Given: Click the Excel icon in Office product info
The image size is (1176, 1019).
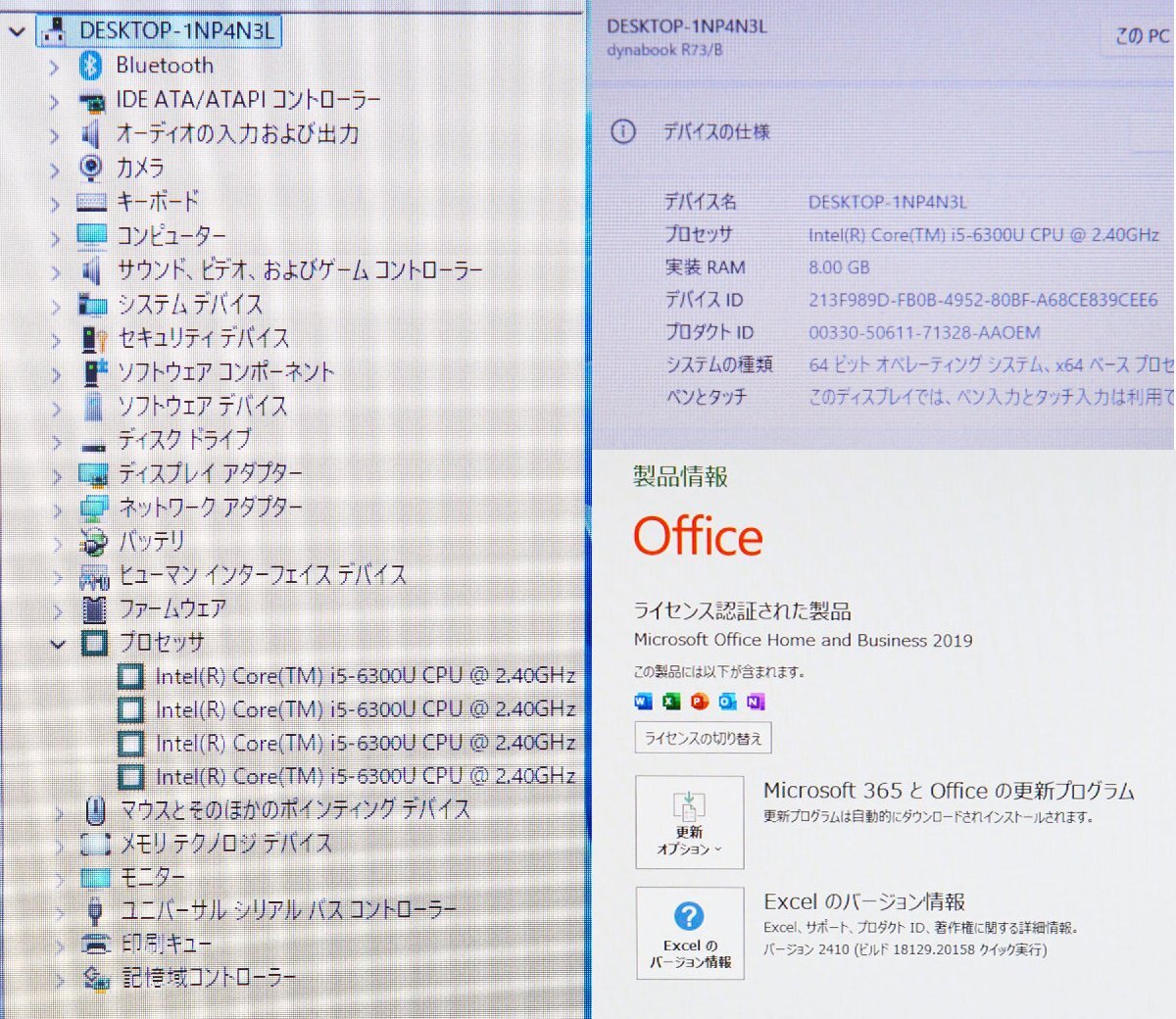Looking at the screenshot, I should pyautogui.click(x=671, y=702).
